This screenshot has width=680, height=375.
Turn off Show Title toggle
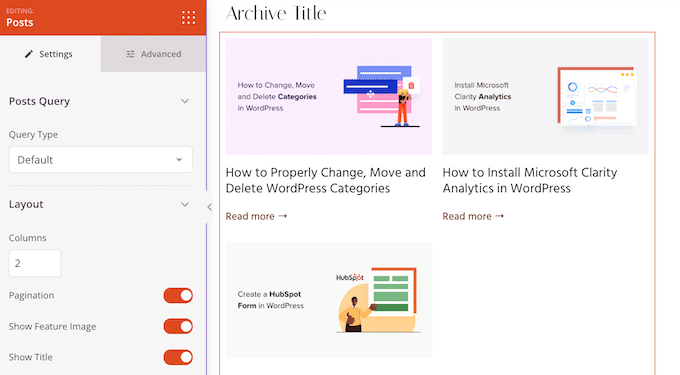click(x=178, y=357)
